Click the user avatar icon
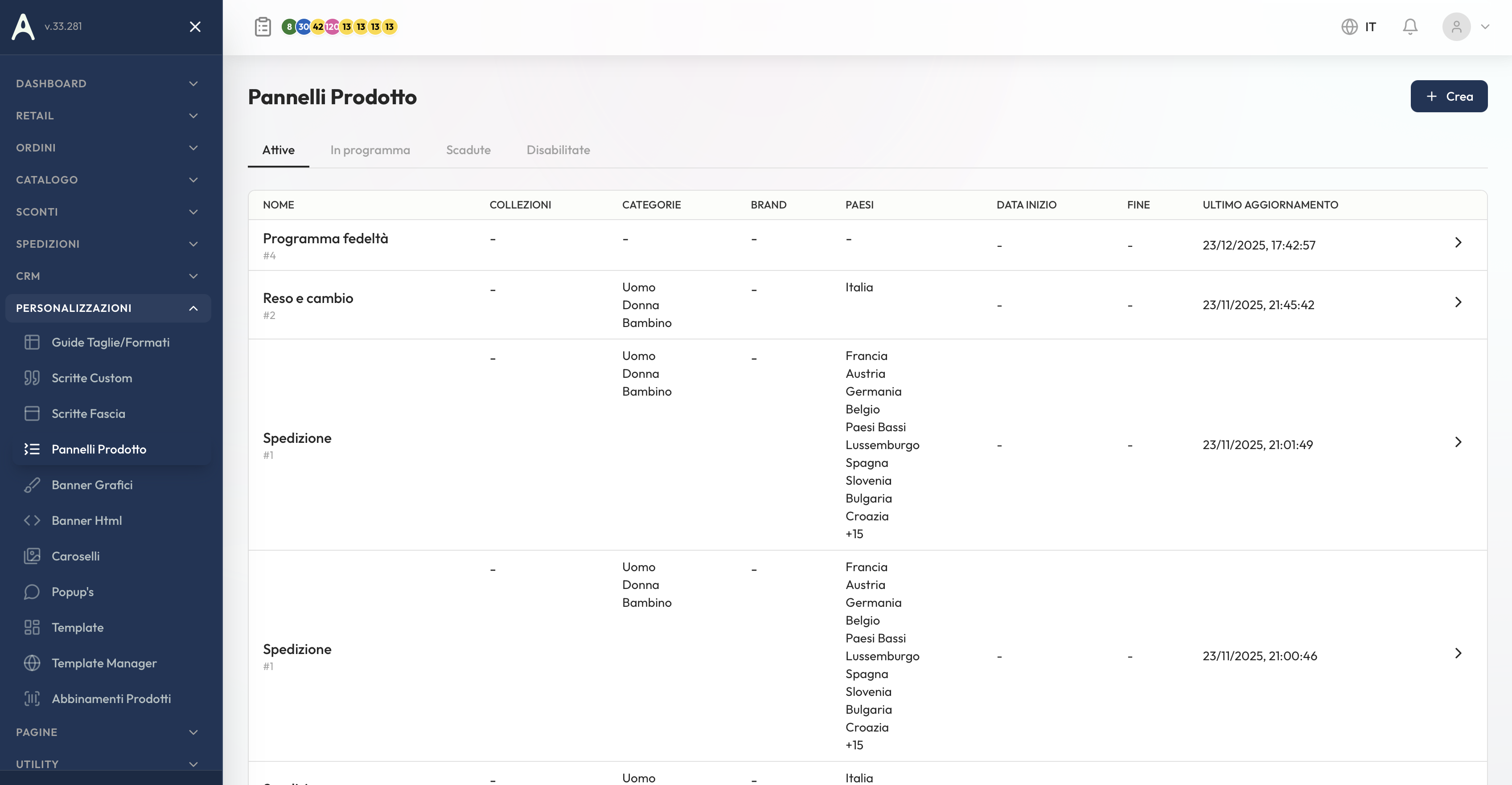Image resolution: width=1512 pixels, height=785 pixels. (1456, 26)
